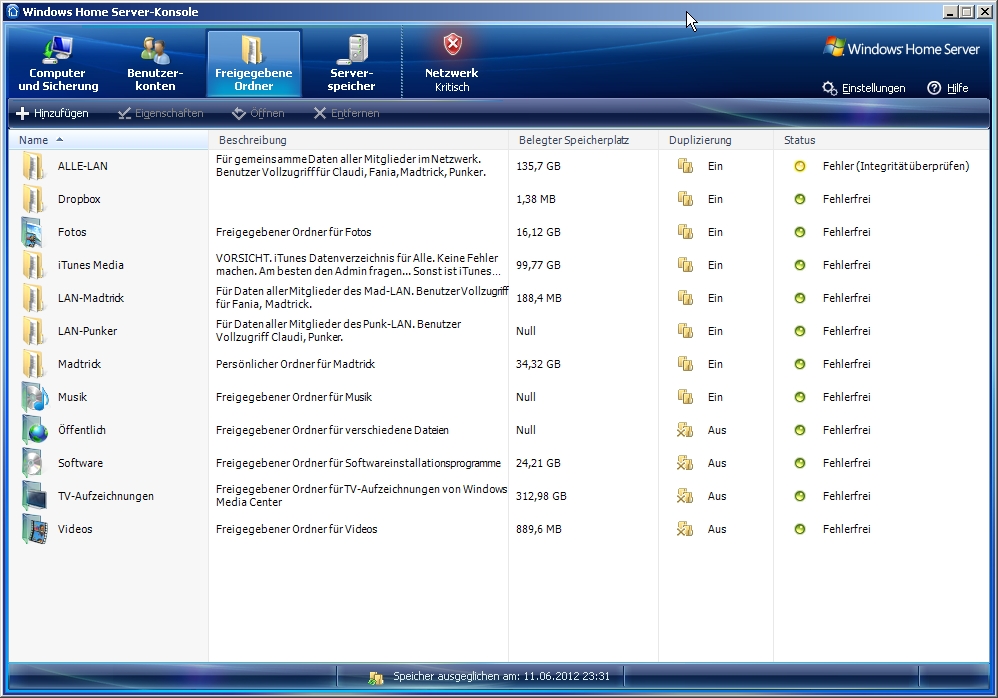The image size is (998, 698).
Task: Select Madtrick folder icon
Action: [x=33, y=365]
